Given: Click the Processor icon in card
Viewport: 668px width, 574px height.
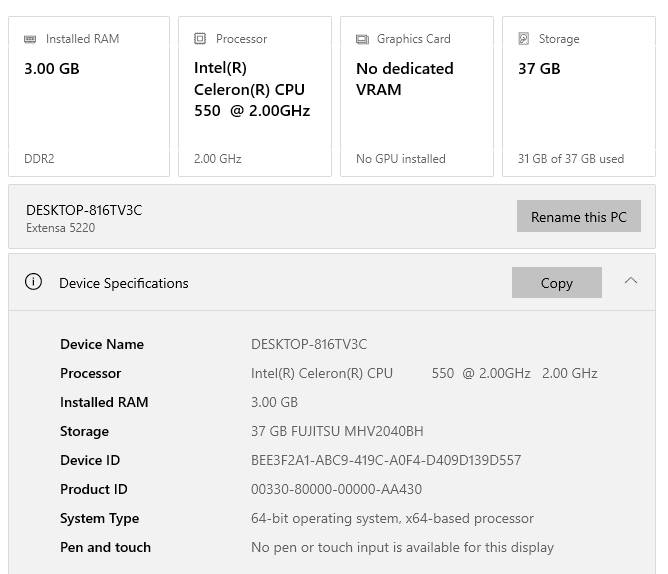Looking at the screenshot, I should point(200,39).
